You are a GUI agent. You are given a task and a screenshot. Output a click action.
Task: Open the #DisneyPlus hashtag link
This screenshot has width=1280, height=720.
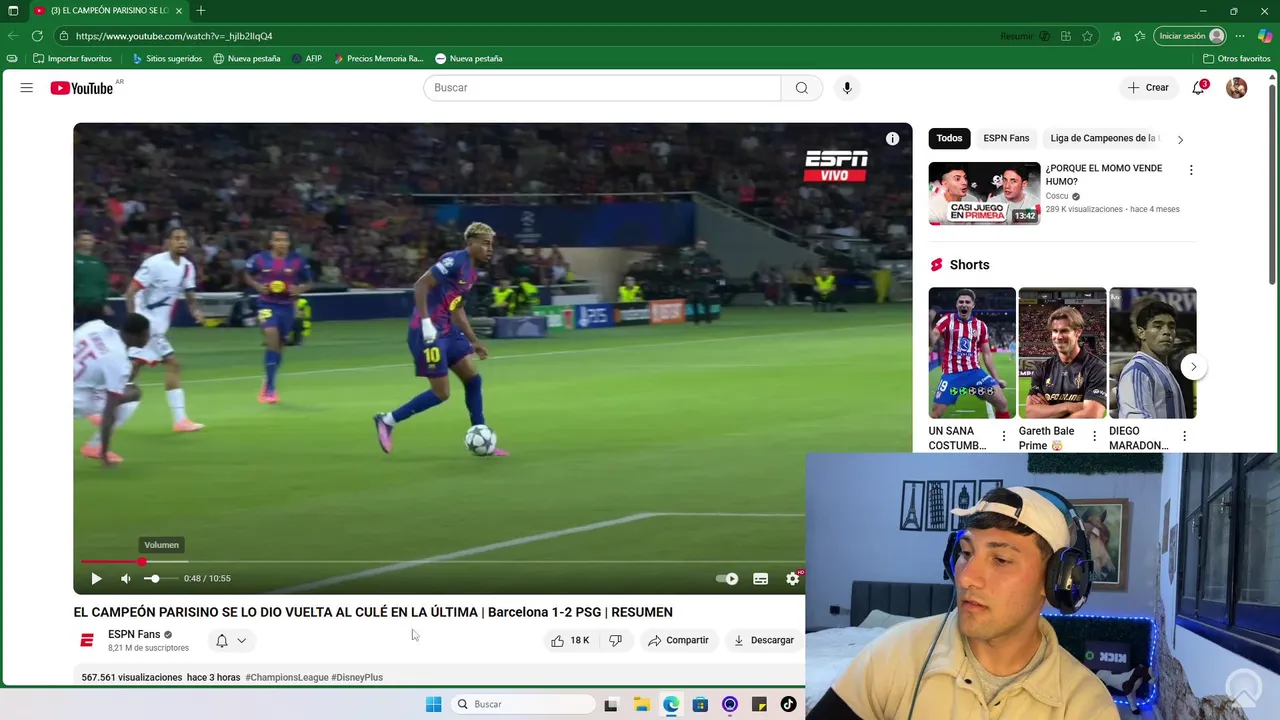[x=357, y=678]
